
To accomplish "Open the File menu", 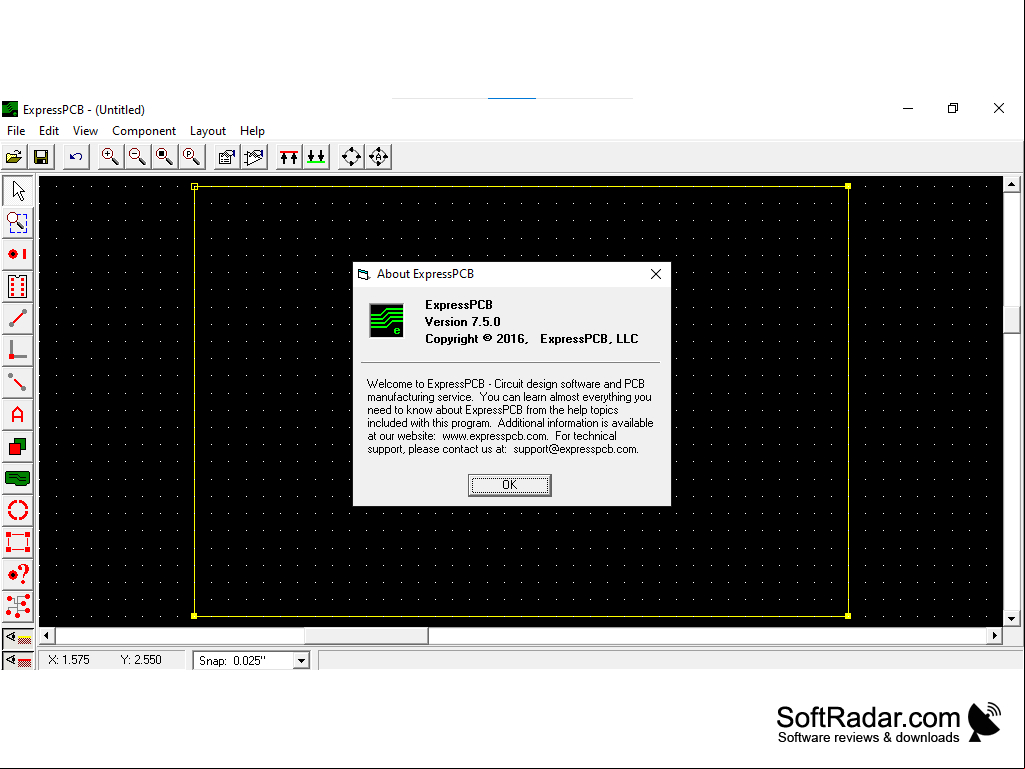I will (16, 131).
